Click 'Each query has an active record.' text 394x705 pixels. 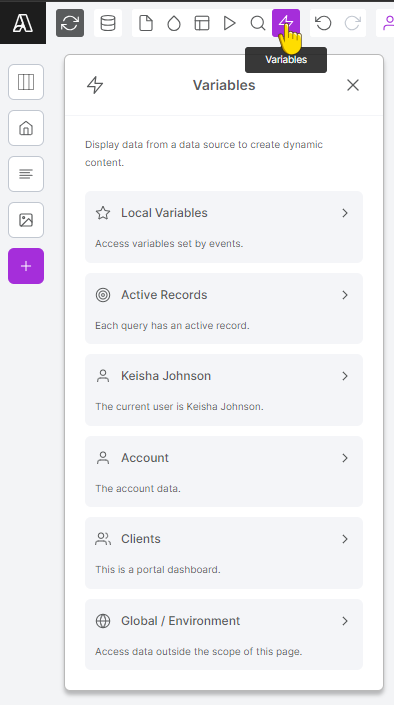click(x=172, y=326)
